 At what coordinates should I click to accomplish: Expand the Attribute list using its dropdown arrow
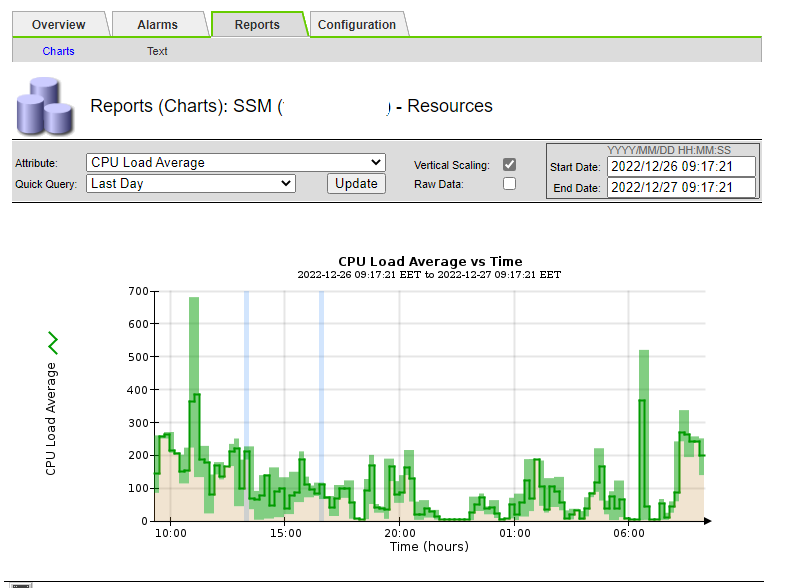375,162
